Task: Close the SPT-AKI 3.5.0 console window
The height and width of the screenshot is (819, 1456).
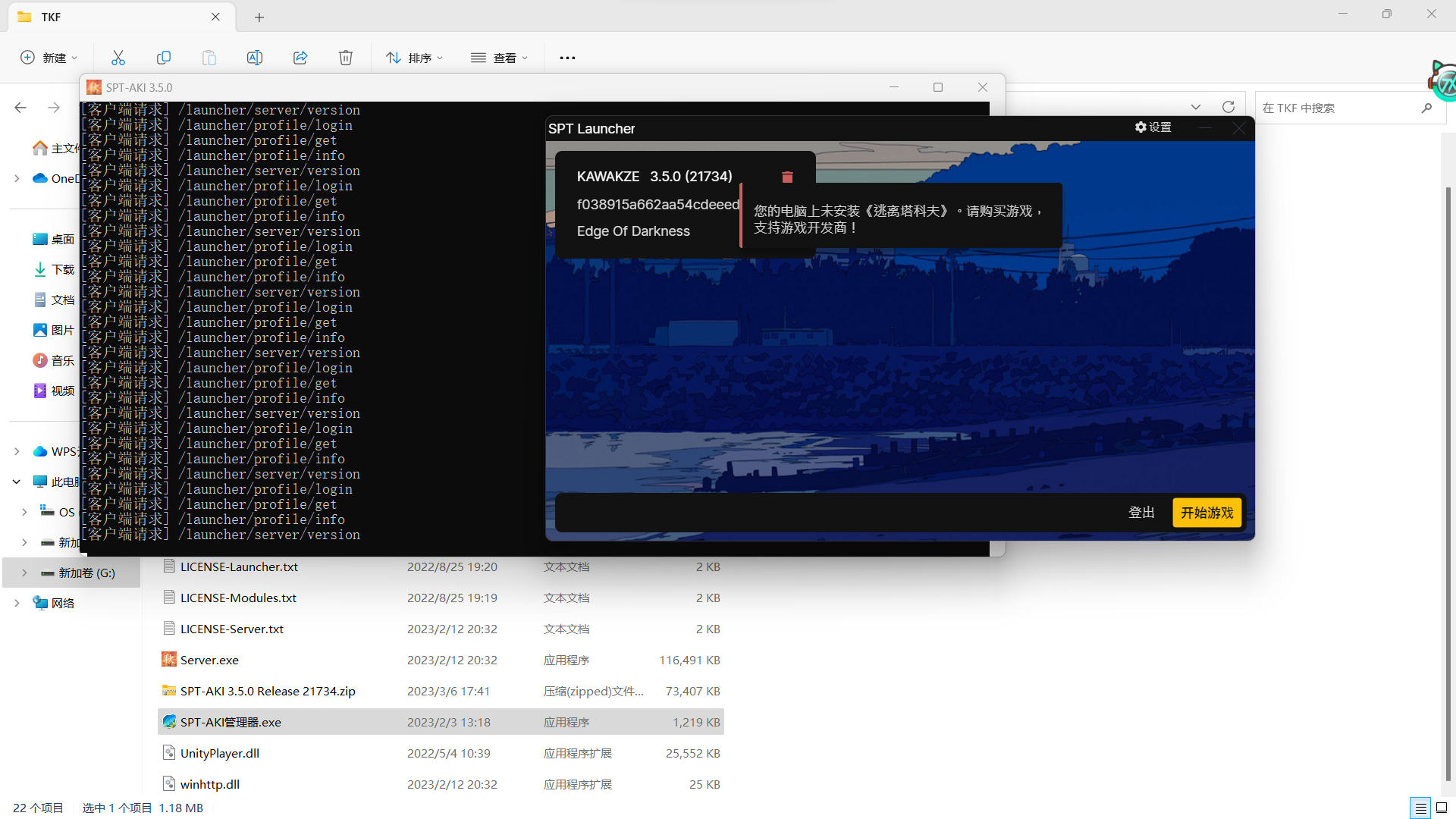Action: (x=983, y=87)
